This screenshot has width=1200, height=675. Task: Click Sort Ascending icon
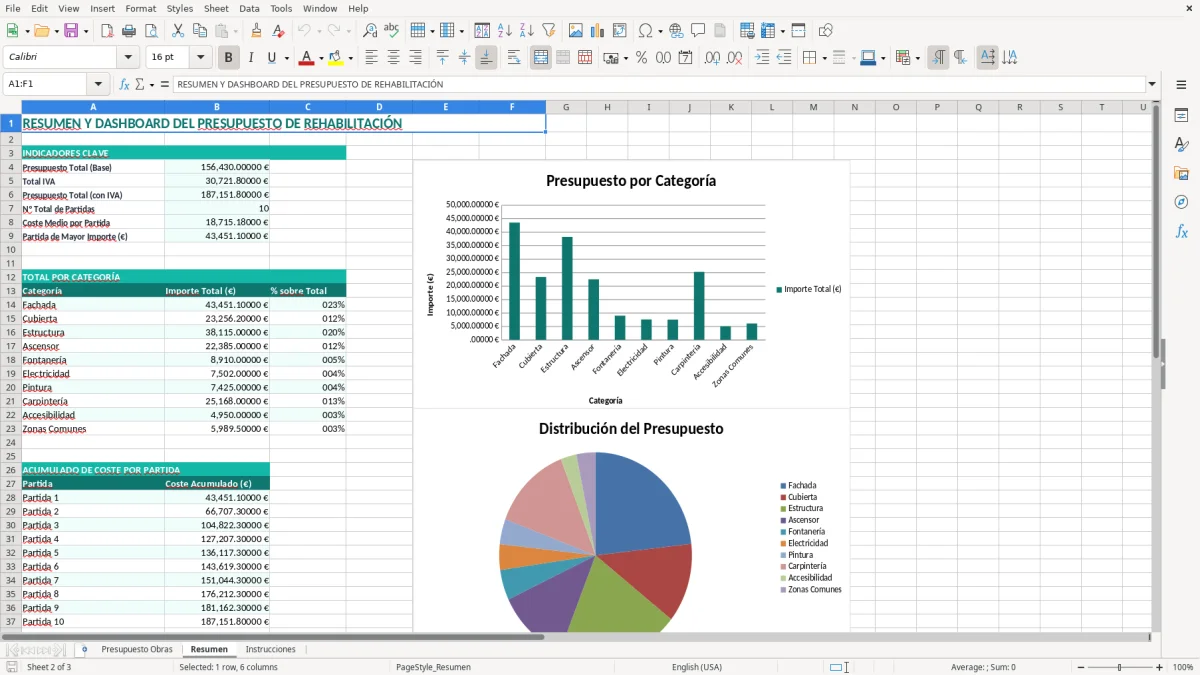505,31
